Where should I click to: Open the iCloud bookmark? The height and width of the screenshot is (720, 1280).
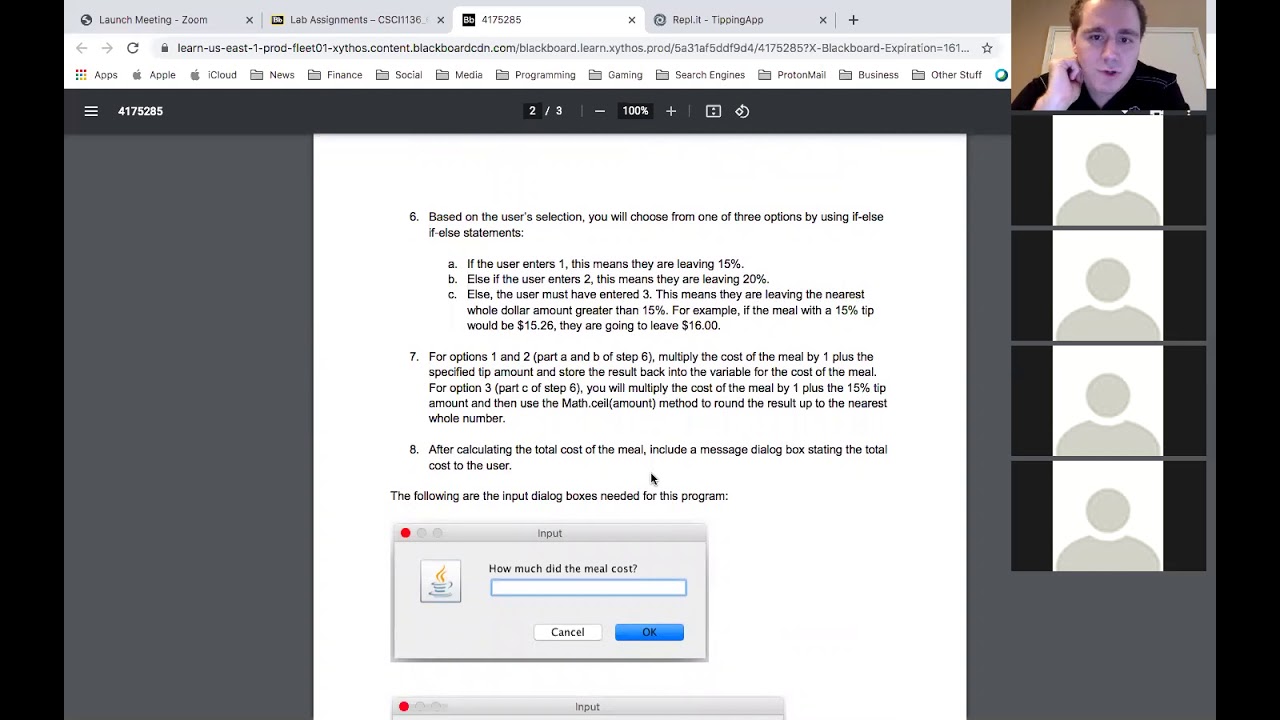pyautogui.click(x=213, y=75)
